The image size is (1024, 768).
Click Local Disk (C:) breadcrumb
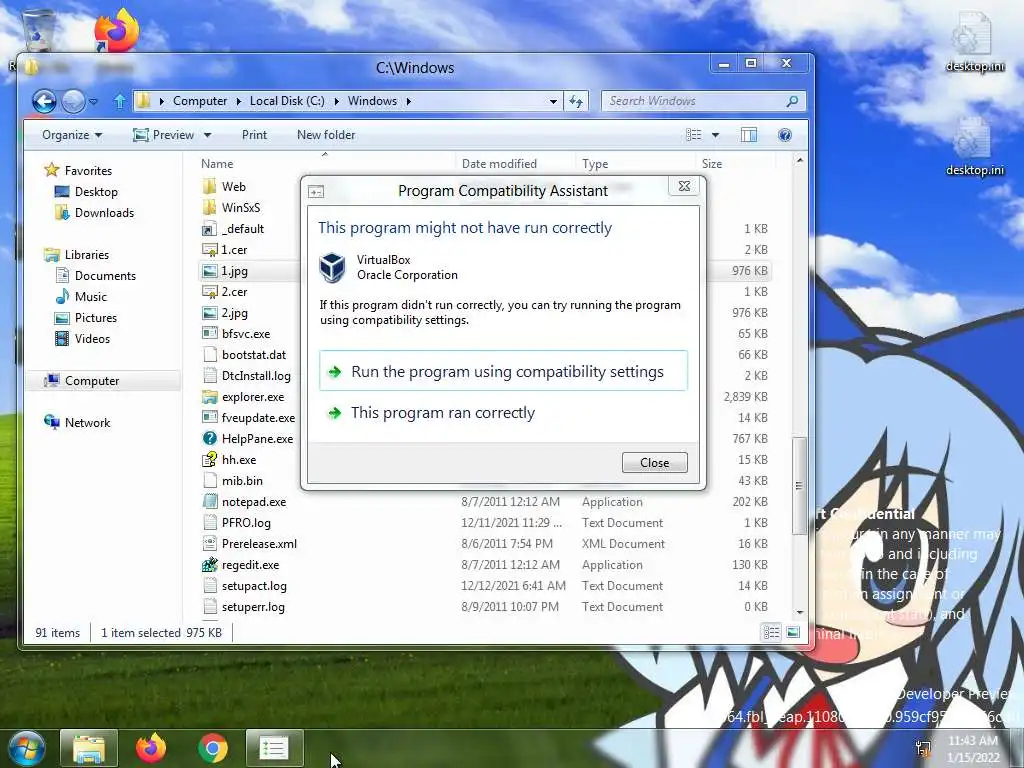(287, 101)
